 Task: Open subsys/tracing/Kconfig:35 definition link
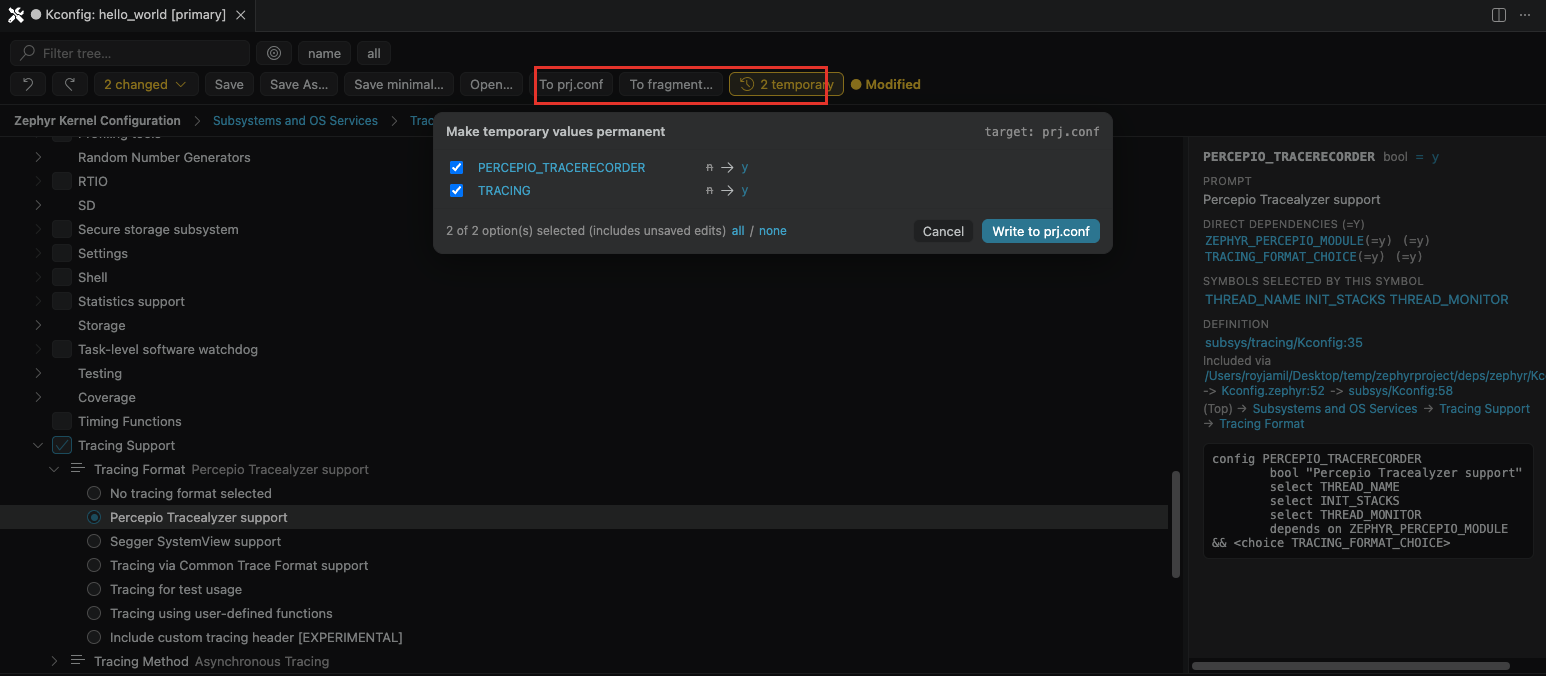(1284, 342)
